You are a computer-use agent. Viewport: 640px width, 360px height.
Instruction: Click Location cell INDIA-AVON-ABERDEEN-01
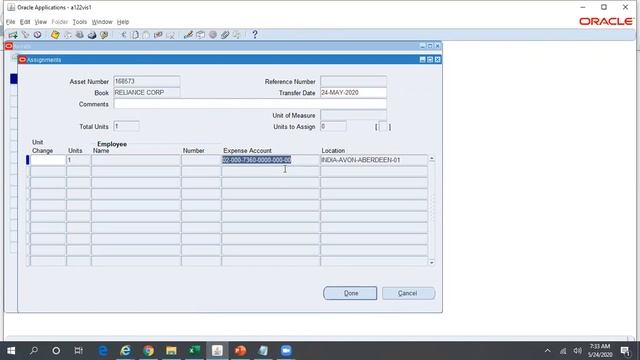point(374,160)
